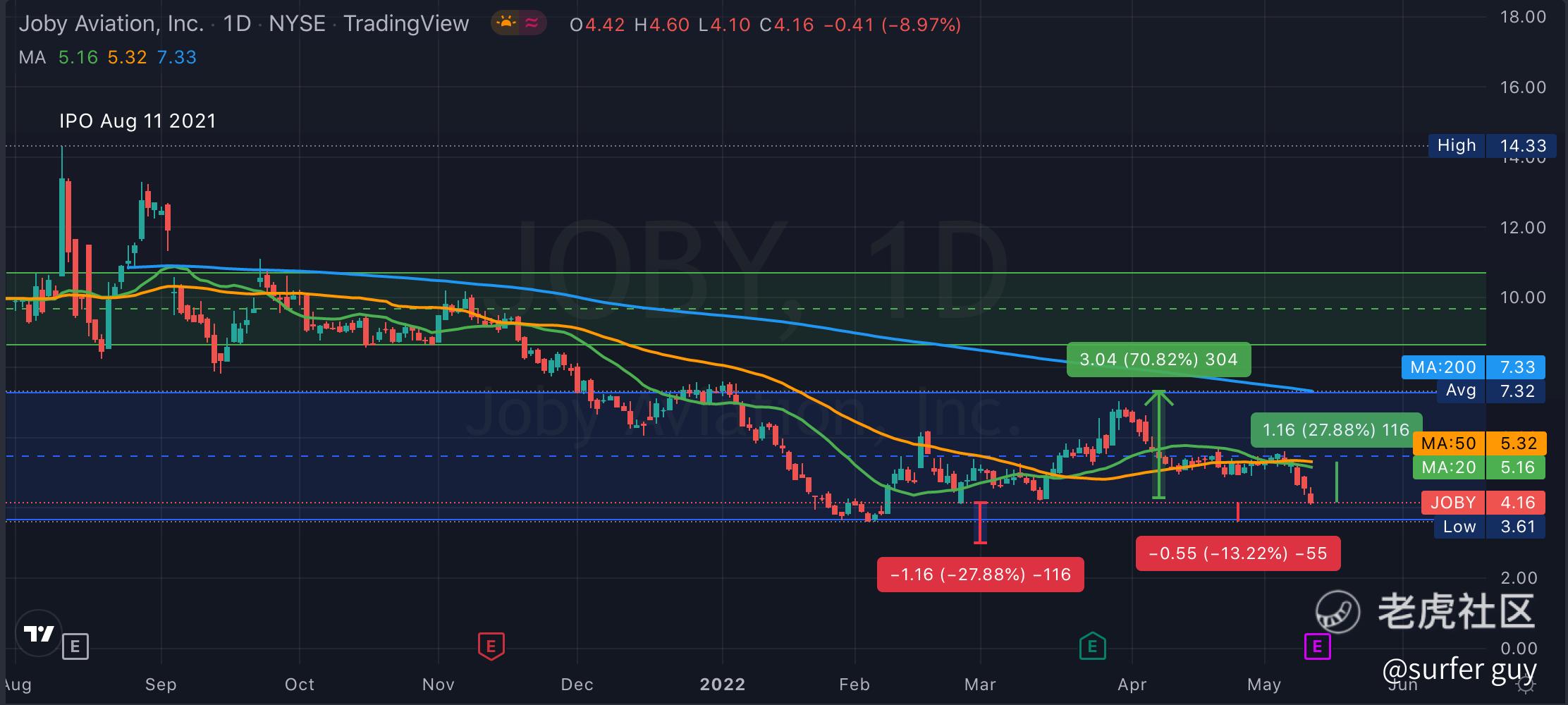
Task: Select the Avg 7.32 price label
Action: pyautogui.click(x=1490, y=391)
